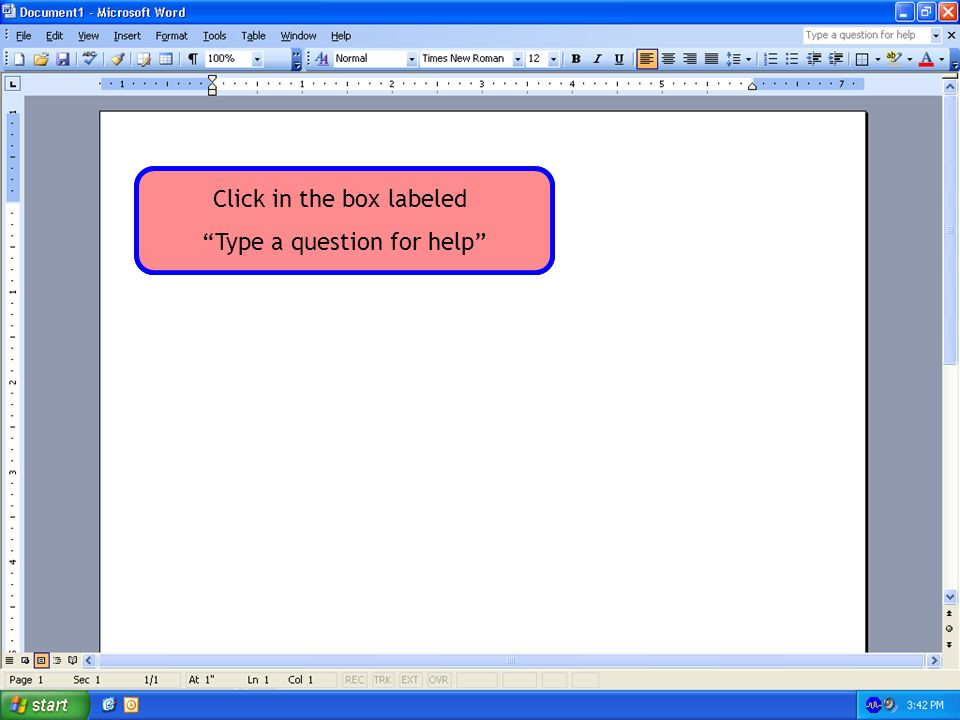Expand the font color arrow

pyautogui.click(x=942, y=59)
